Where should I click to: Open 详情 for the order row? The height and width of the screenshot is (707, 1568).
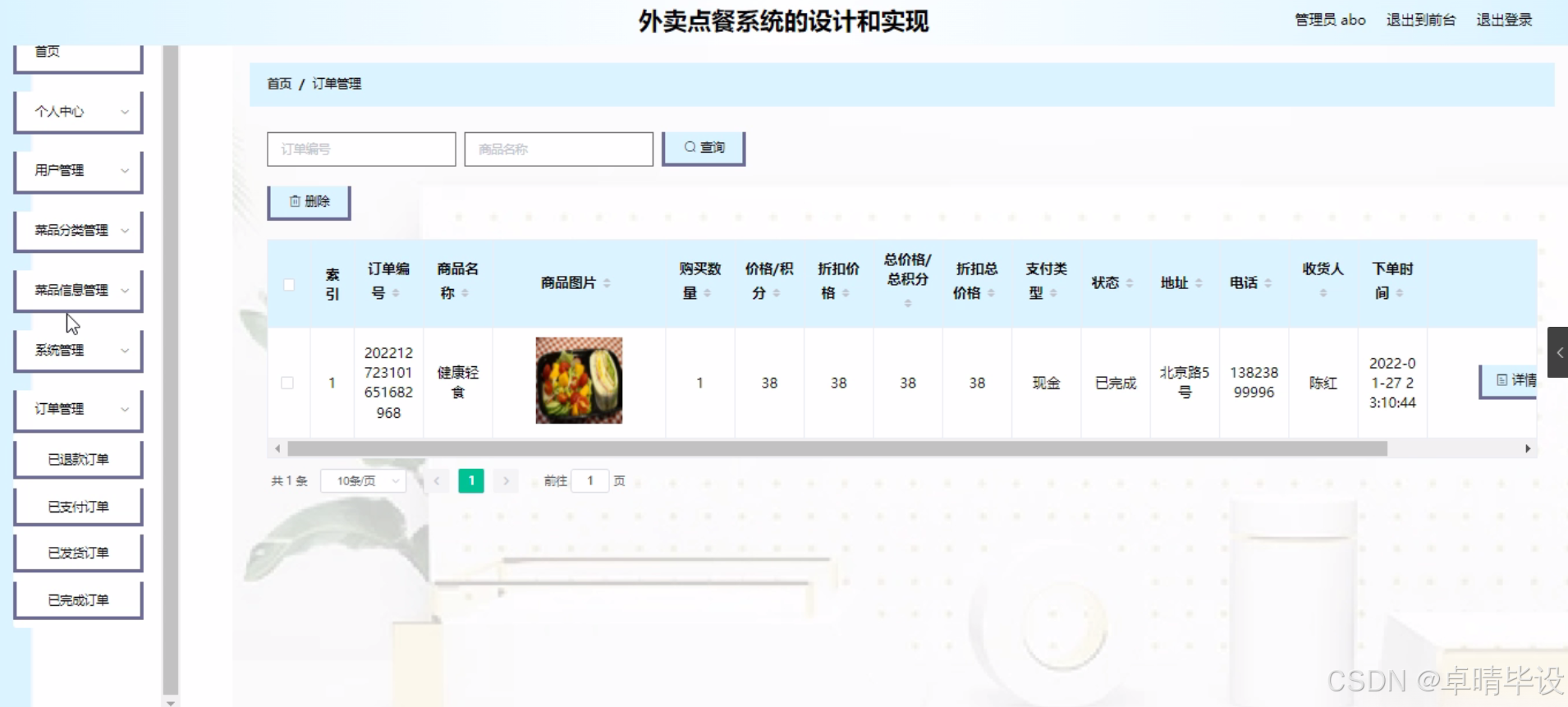(1509, 380)
